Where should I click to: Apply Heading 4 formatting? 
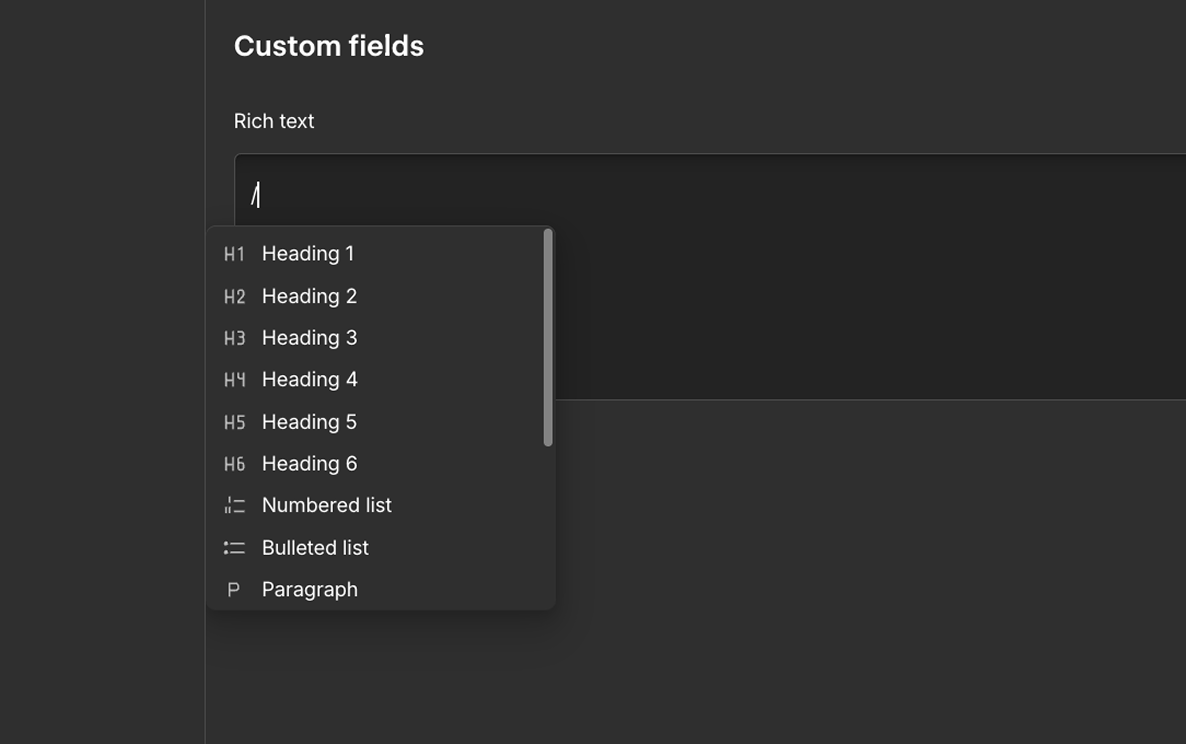380,380
